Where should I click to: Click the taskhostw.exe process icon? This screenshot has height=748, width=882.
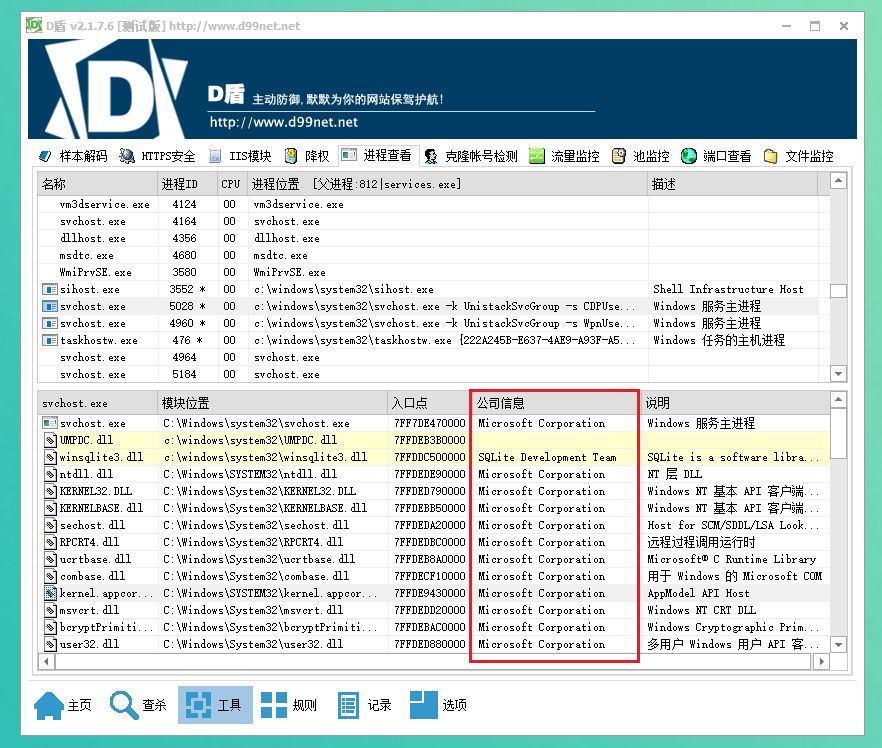(x=50, y=340)
